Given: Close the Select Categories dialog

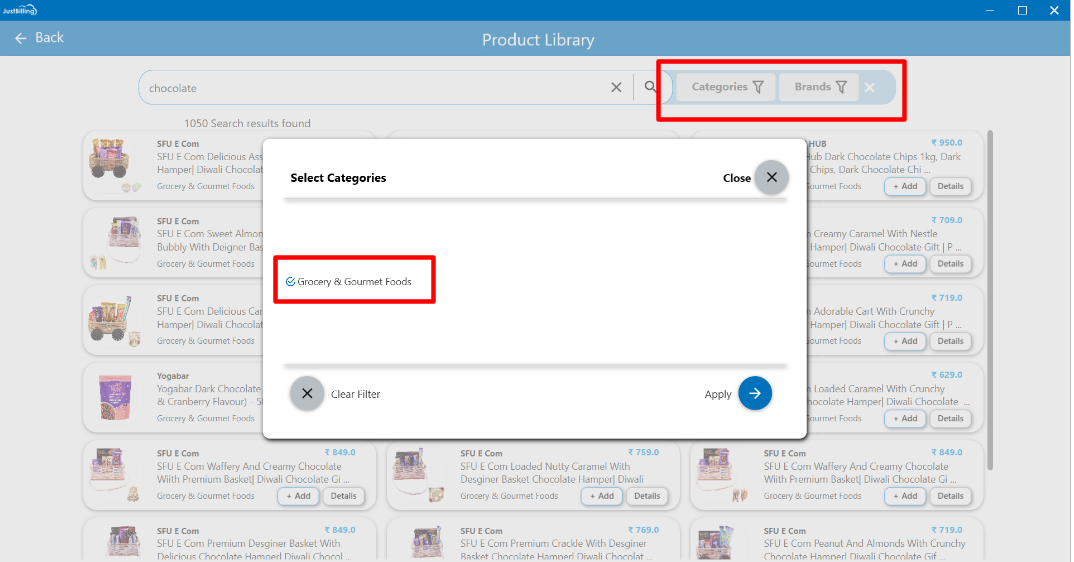Looking at the screenshot, I should tap(771, 178).
